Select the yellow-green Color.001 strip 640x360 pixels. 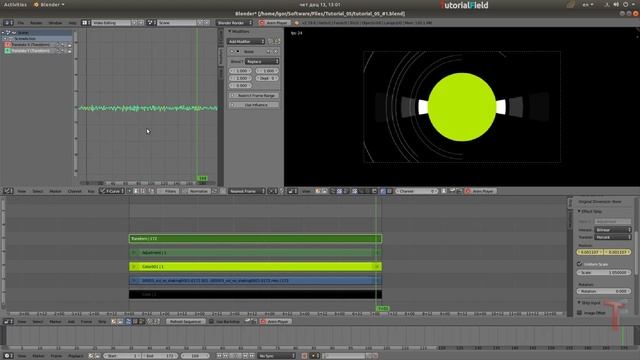pyautogui.click(x=256, y=267)
